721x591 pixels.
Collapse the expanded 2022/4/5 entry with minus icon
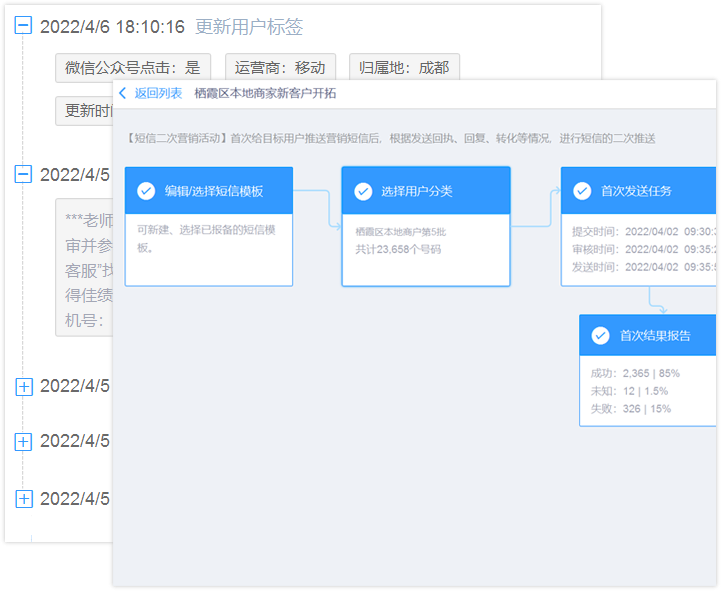pos(24,175)
